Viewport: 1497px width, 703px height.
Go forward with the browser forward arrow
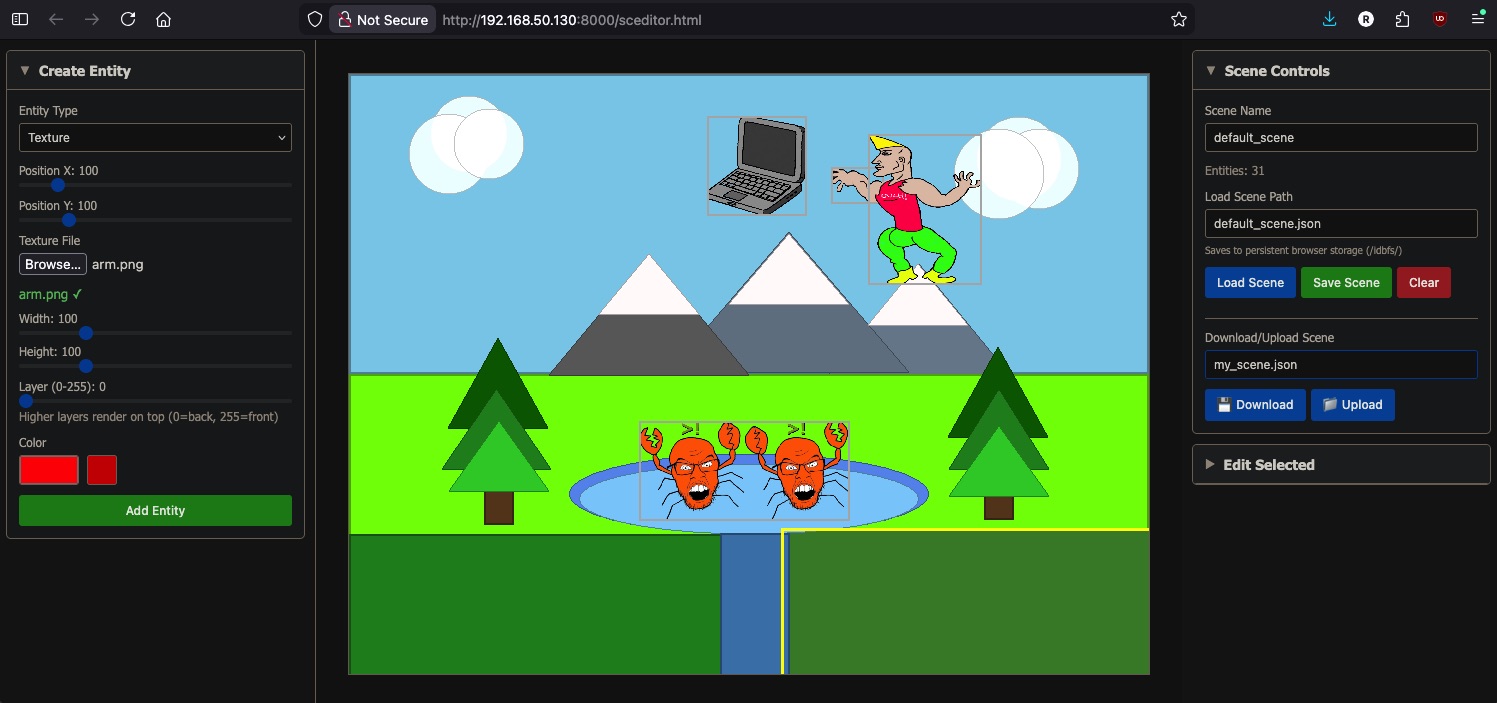coord(92,19)
